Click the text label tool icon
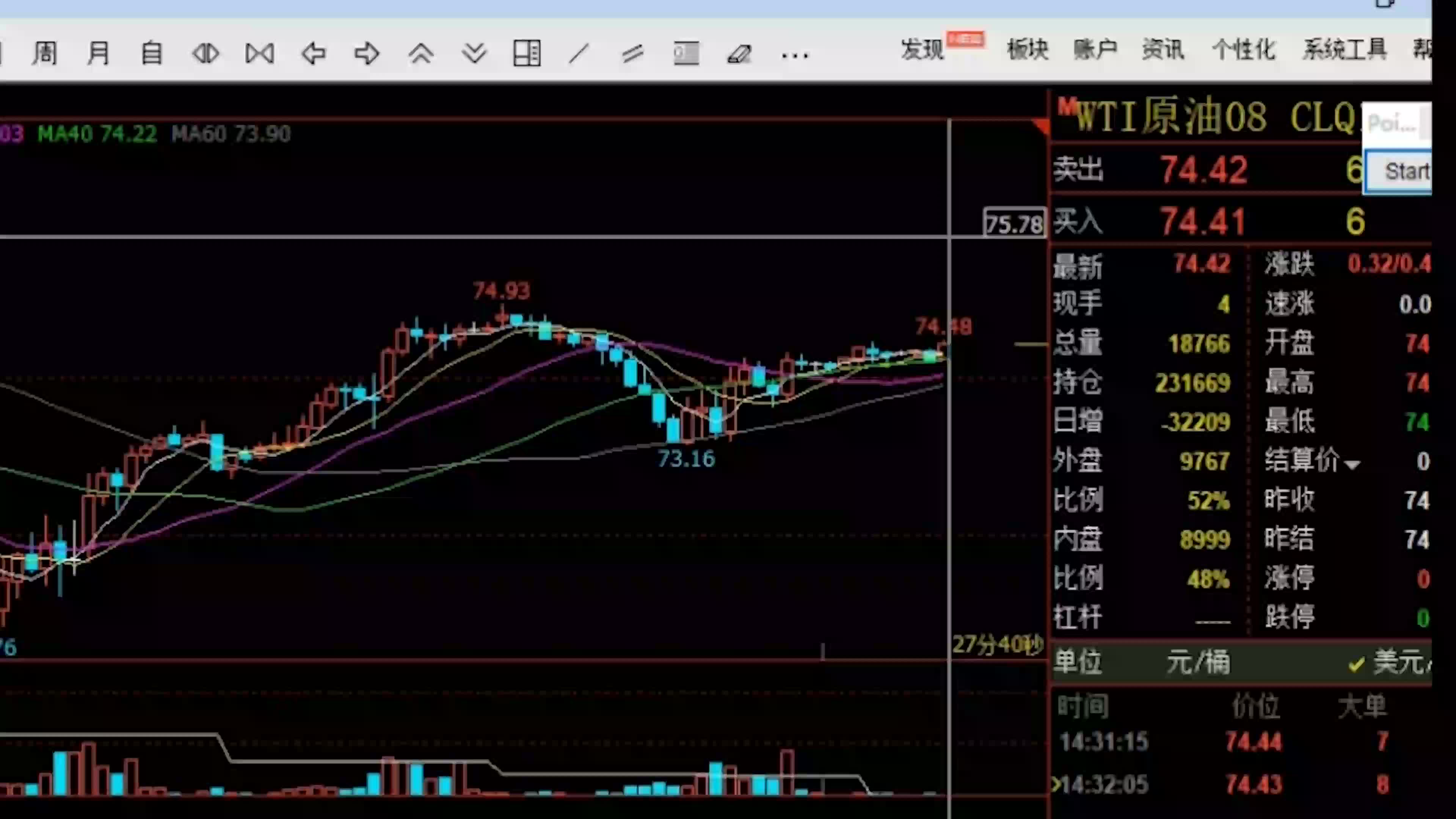 pyautogui.click(x=686, y=54)
